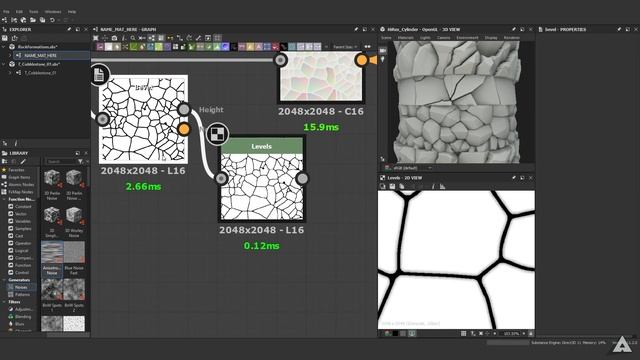The width and height of the screenshot is (640, 360).
Task: Collapse T_Cobblestone_01.sbs package
Action: (4, 64)
